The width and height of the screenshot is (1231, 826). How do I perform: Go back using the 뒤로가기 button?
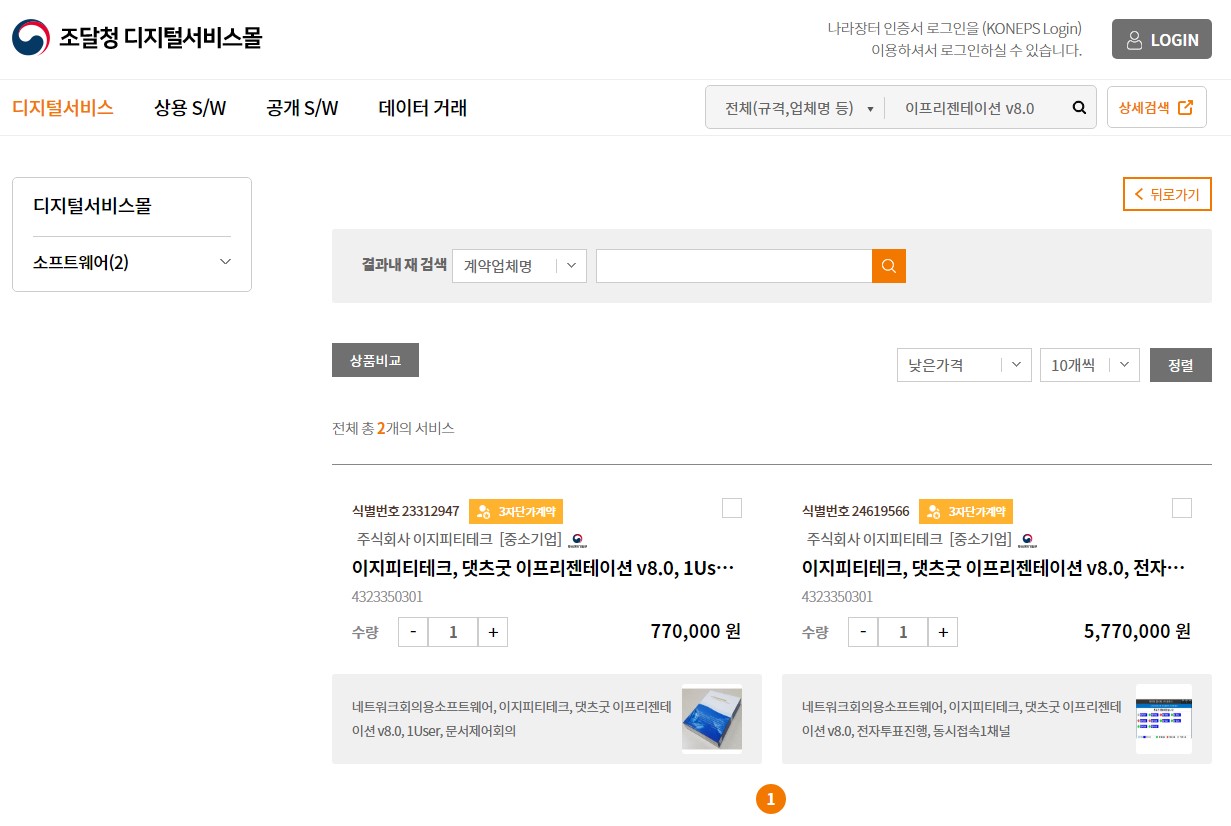1167,194
